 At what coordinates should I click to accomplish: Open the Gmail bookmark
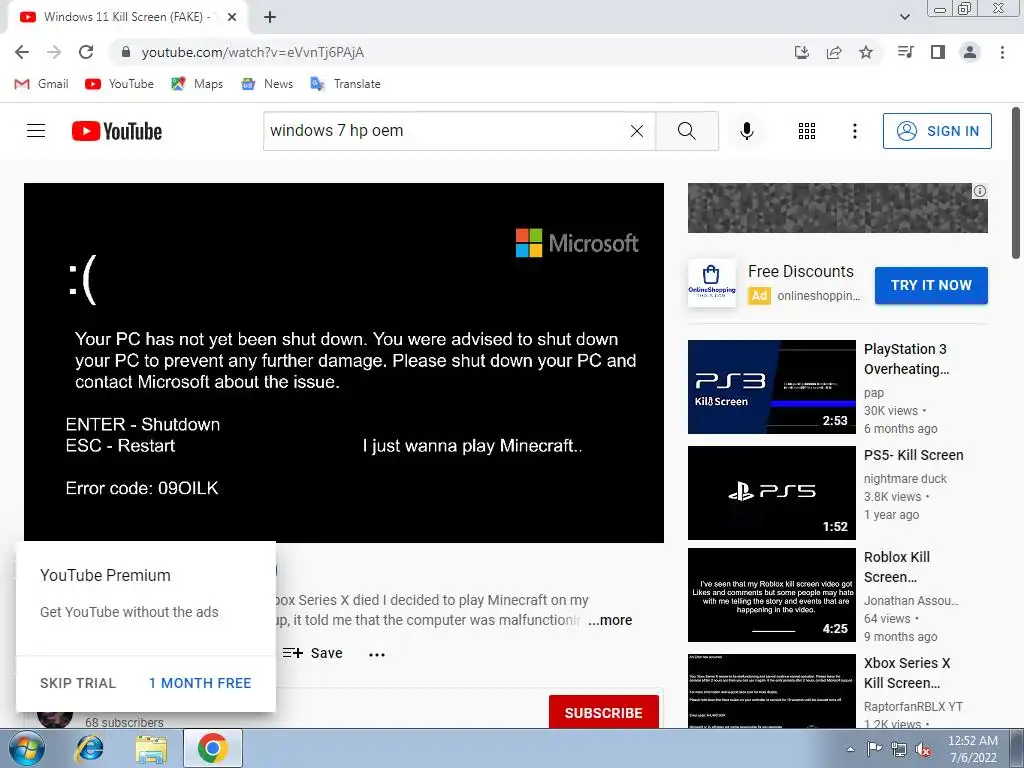41,84
